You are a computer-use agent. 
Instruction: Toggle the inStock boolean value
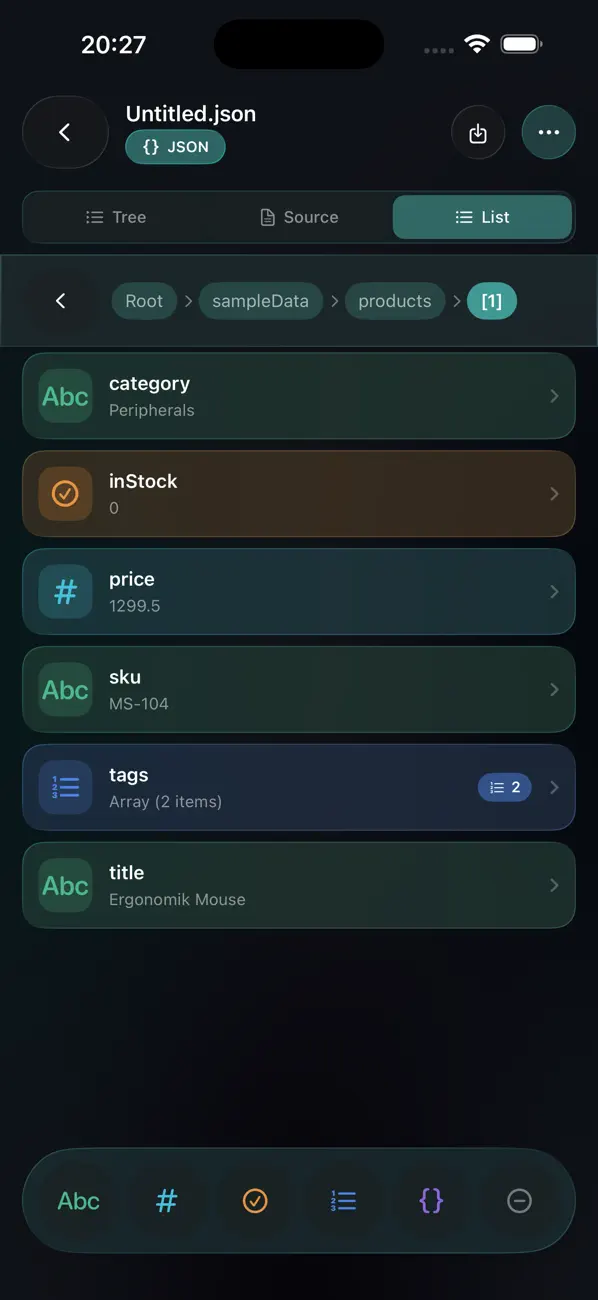tap(299, 493)
